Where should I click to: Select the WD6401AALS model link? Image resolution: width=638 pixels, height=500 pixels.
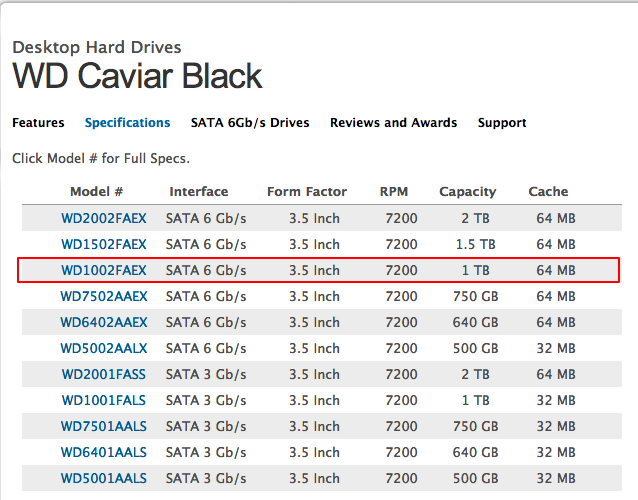(104, 453)
